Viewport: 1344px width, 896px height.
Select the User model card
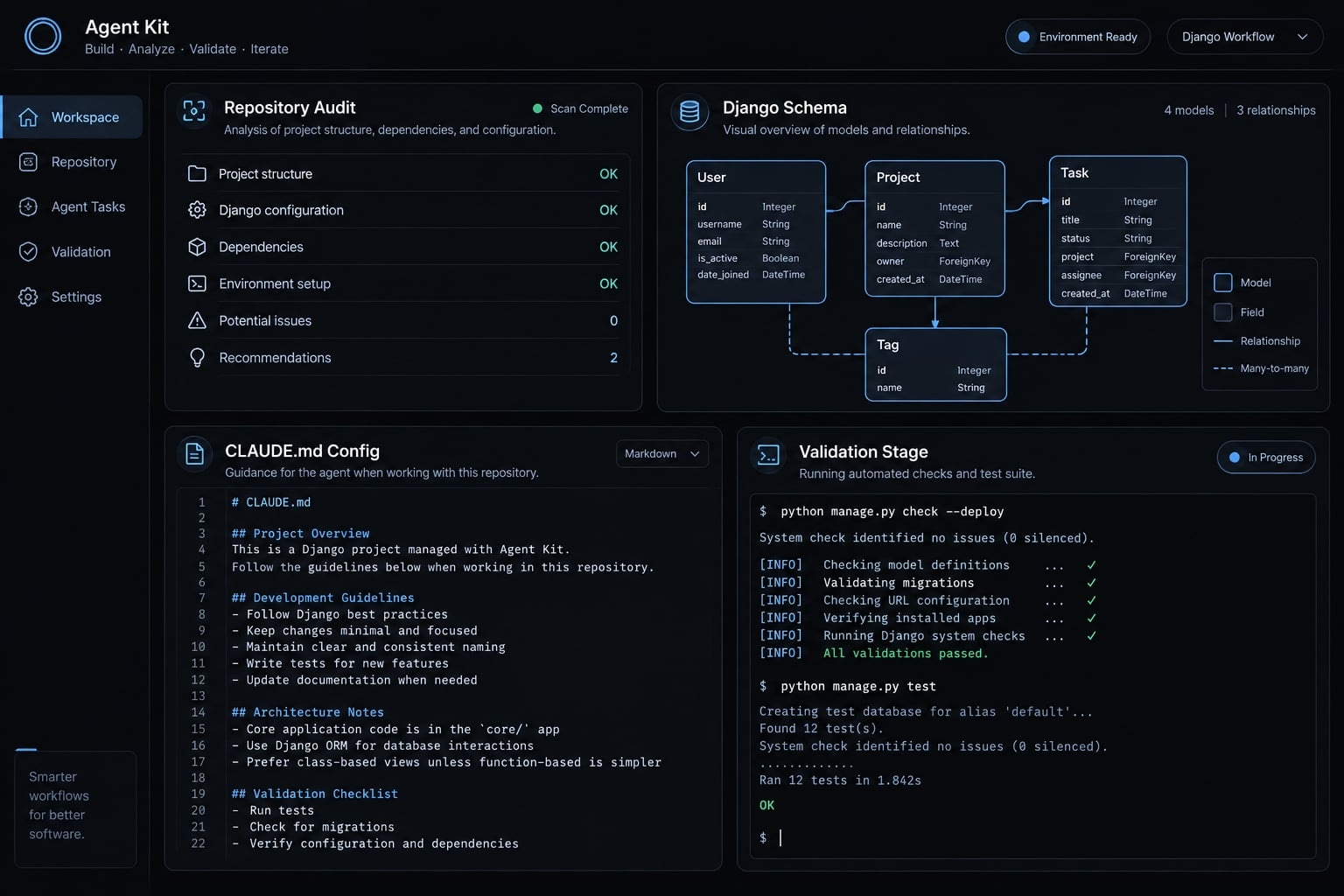(756, 232)
